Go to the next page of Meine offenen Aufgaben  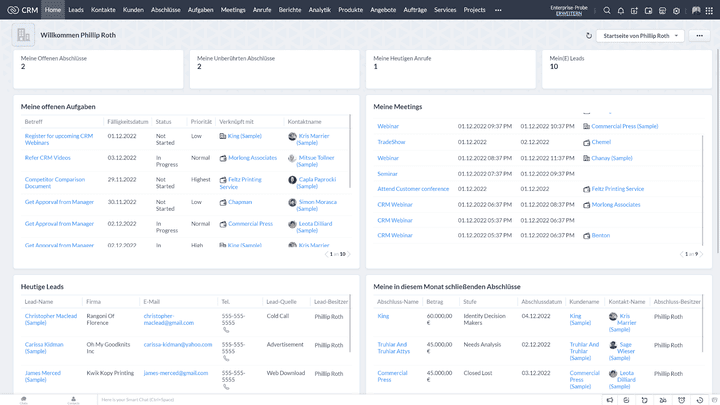[349, 254]
